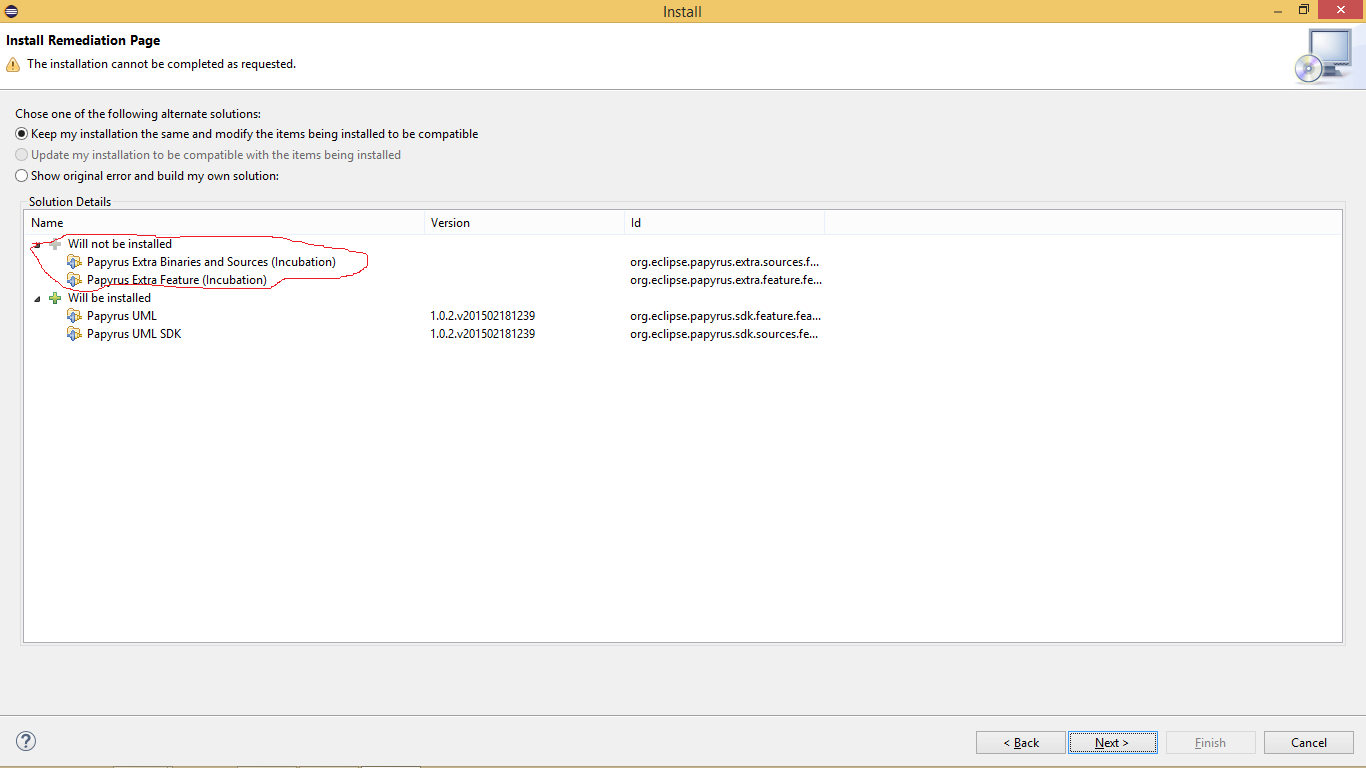1366x768 pixels.
Task: Click the Id org.eclipse.papyrus.sdk.sources.fe...
Action: coord(725,334)
